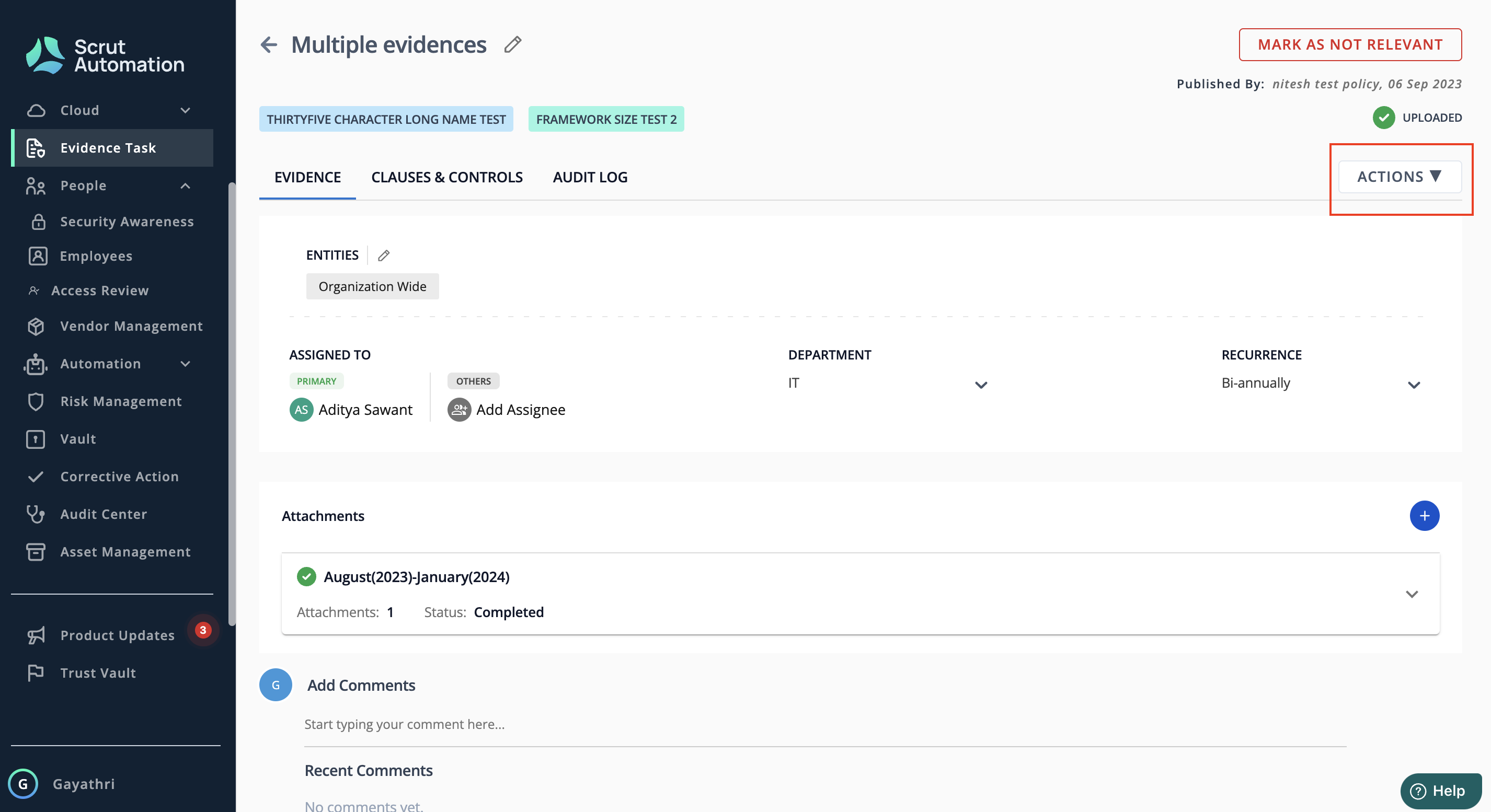Switch to the Evidence tab
Viewport: 1491px width, 812px height.
click(307, 177)
